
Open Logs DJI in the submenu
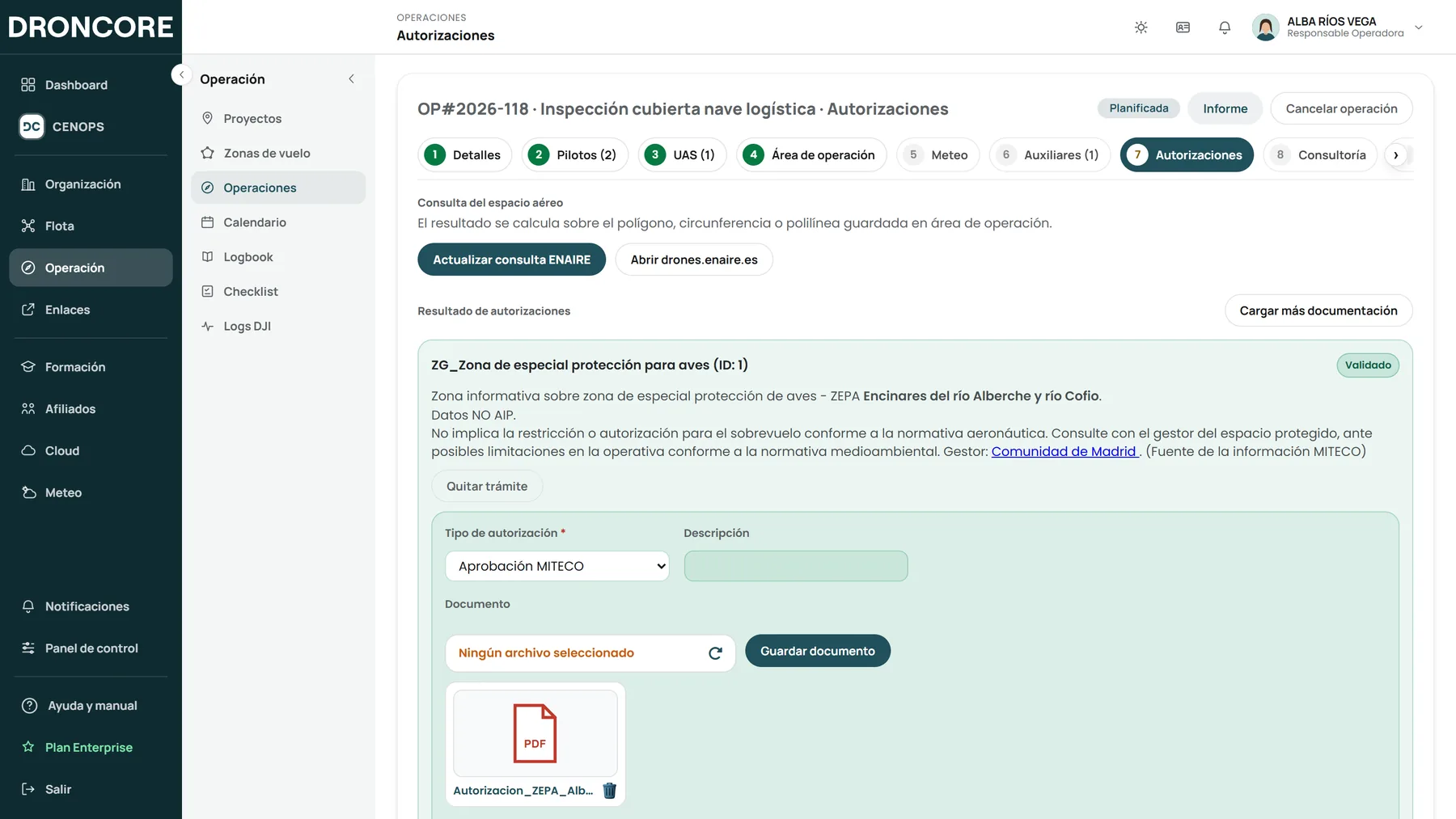tap(278, 327)
